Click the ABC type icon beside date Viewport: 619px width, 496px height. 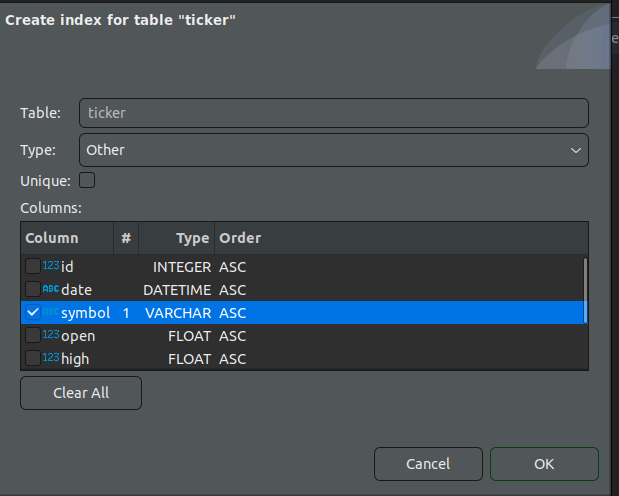click(51, 289)
